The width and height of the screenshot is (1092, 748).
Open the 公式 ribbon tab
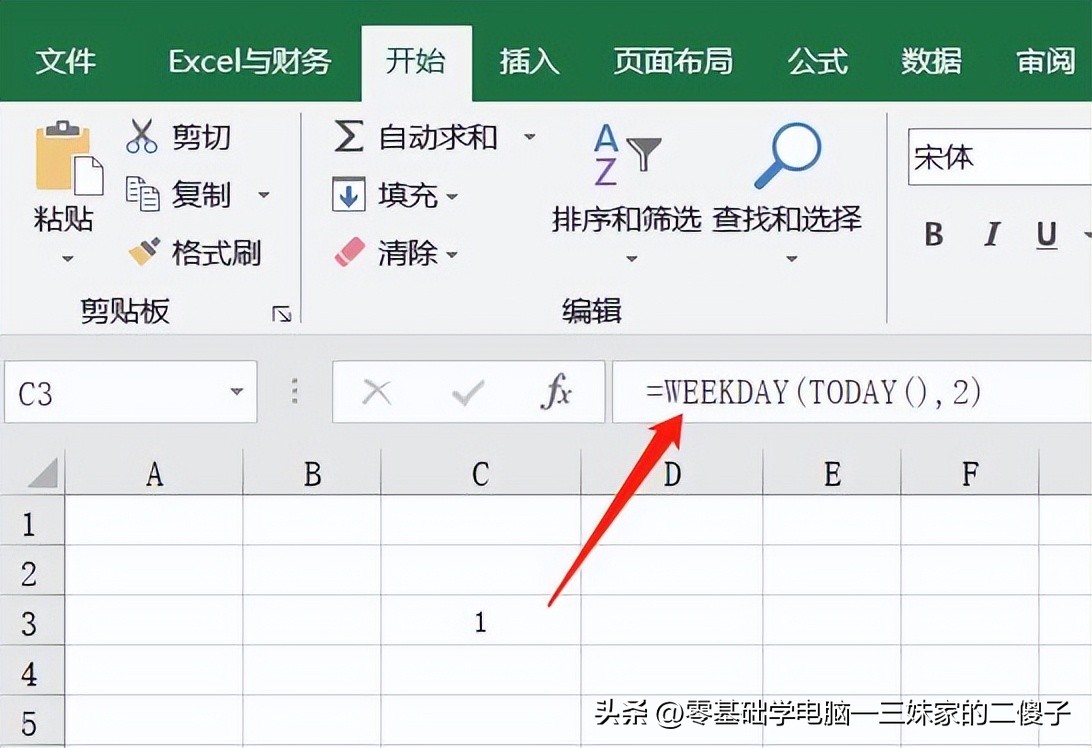[817, 61]
